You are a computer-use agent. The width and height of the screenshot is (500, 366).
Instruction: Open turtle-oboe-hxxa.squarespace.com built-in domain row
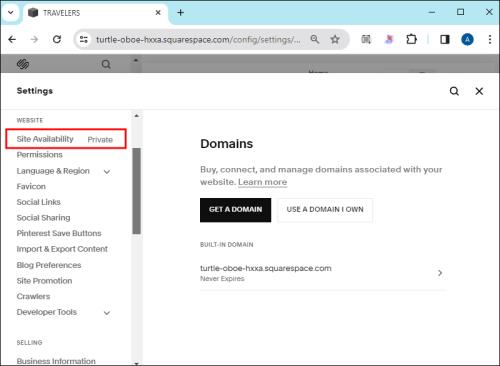point(323,273)
